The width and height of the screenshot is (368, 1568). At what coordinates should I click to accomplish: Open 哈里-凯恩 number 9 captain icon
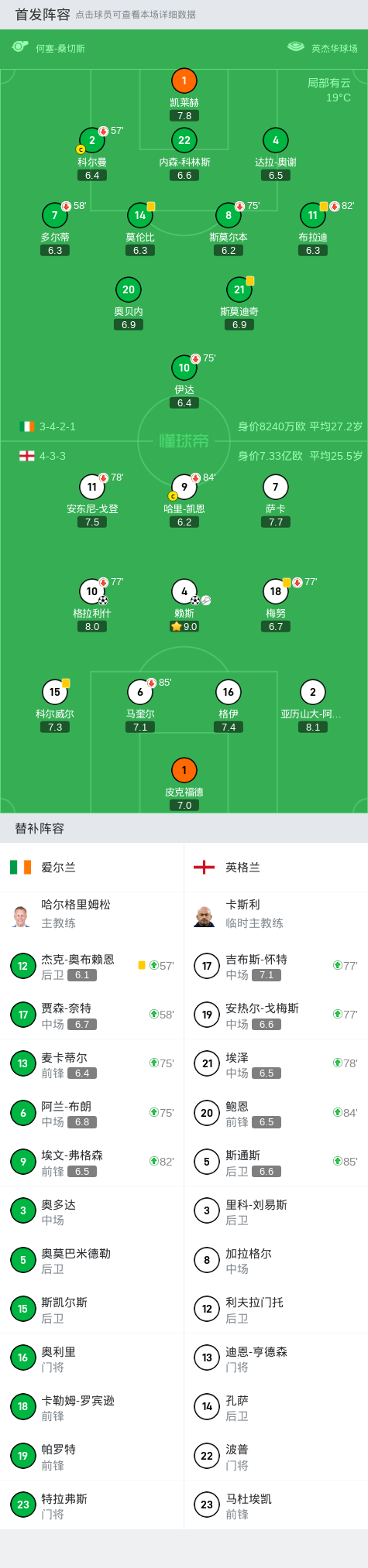(x=184, y=487)
